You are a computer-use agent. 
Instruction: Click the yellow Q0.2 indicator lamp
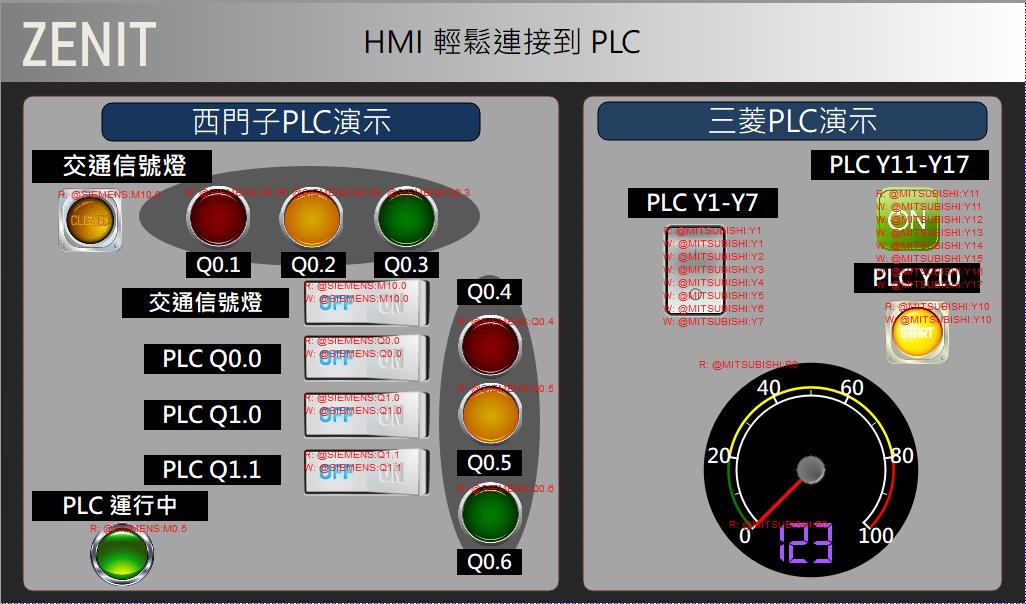click(x=312, y=217)
